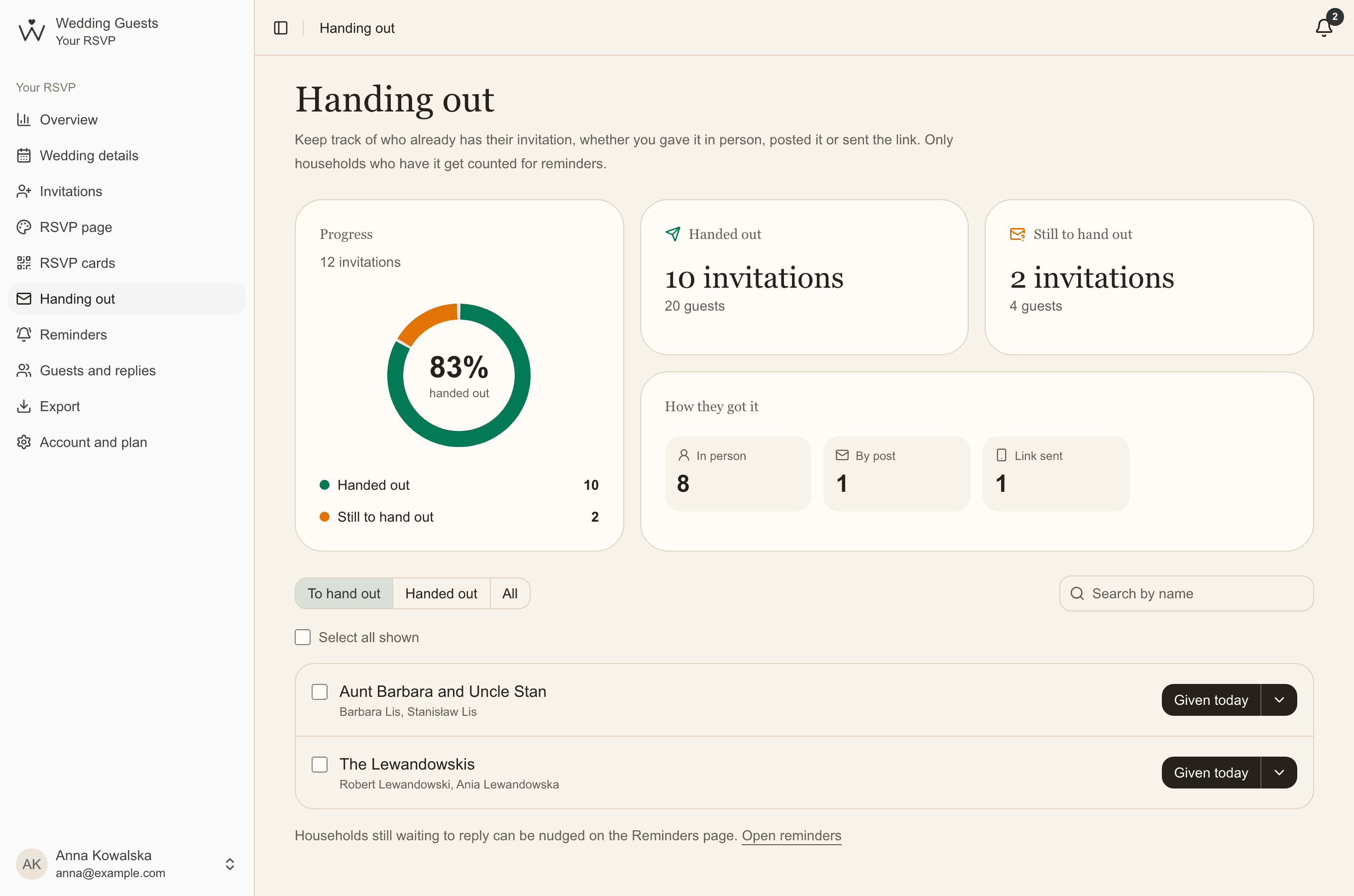
Task: Click the Still to hand out envelope icon
Action: click(1017, 234)
